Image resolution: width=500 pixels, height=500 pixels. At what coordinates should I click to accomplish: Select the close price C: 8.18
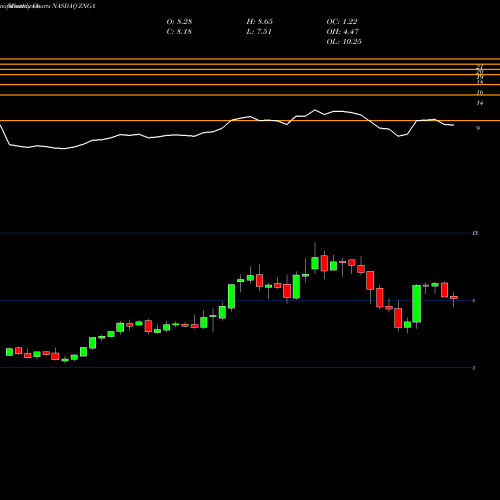(x=179, y=32)
